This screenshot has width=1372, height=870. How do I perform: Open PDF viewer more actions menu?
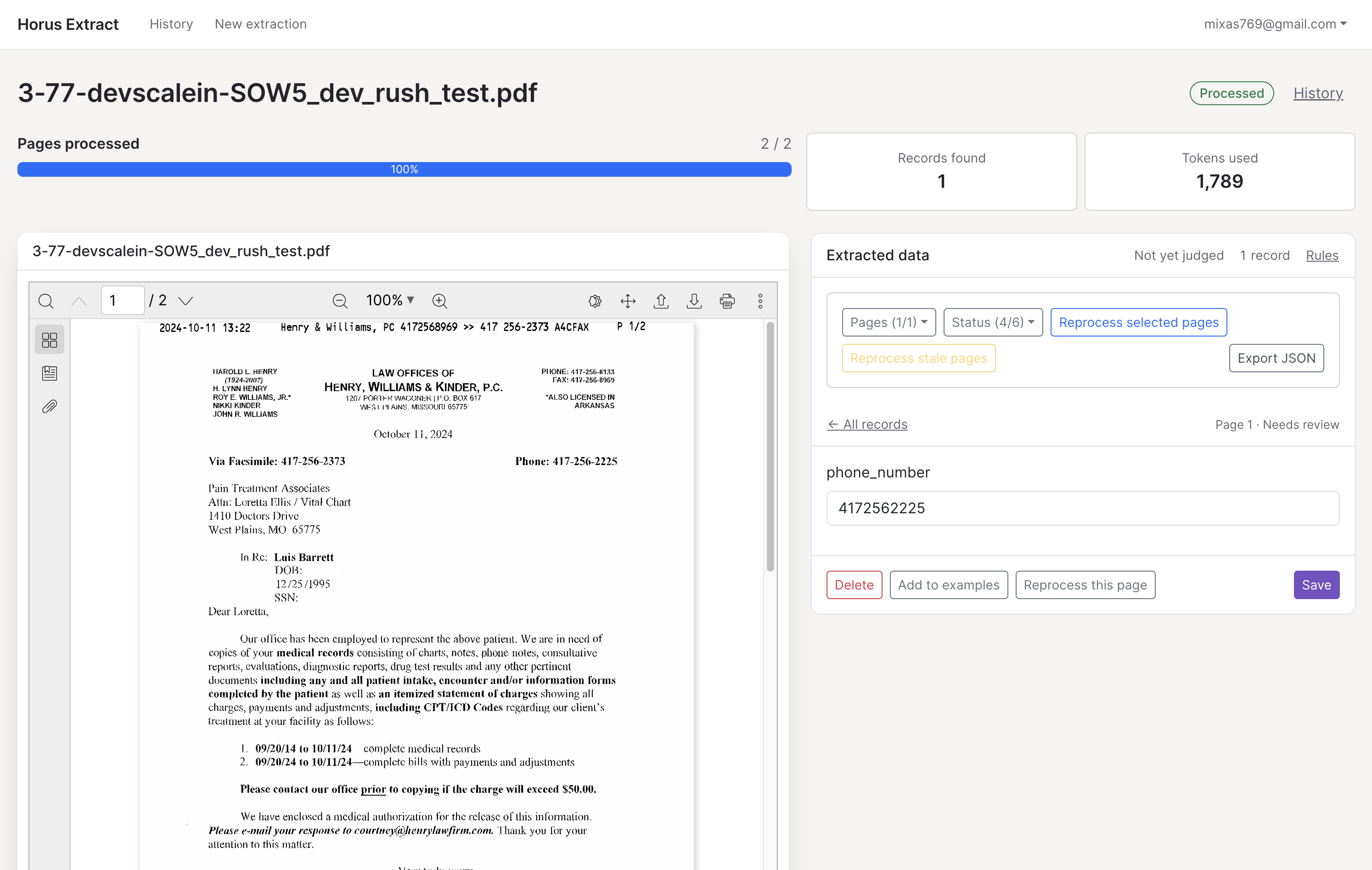(x=760, y=300)
